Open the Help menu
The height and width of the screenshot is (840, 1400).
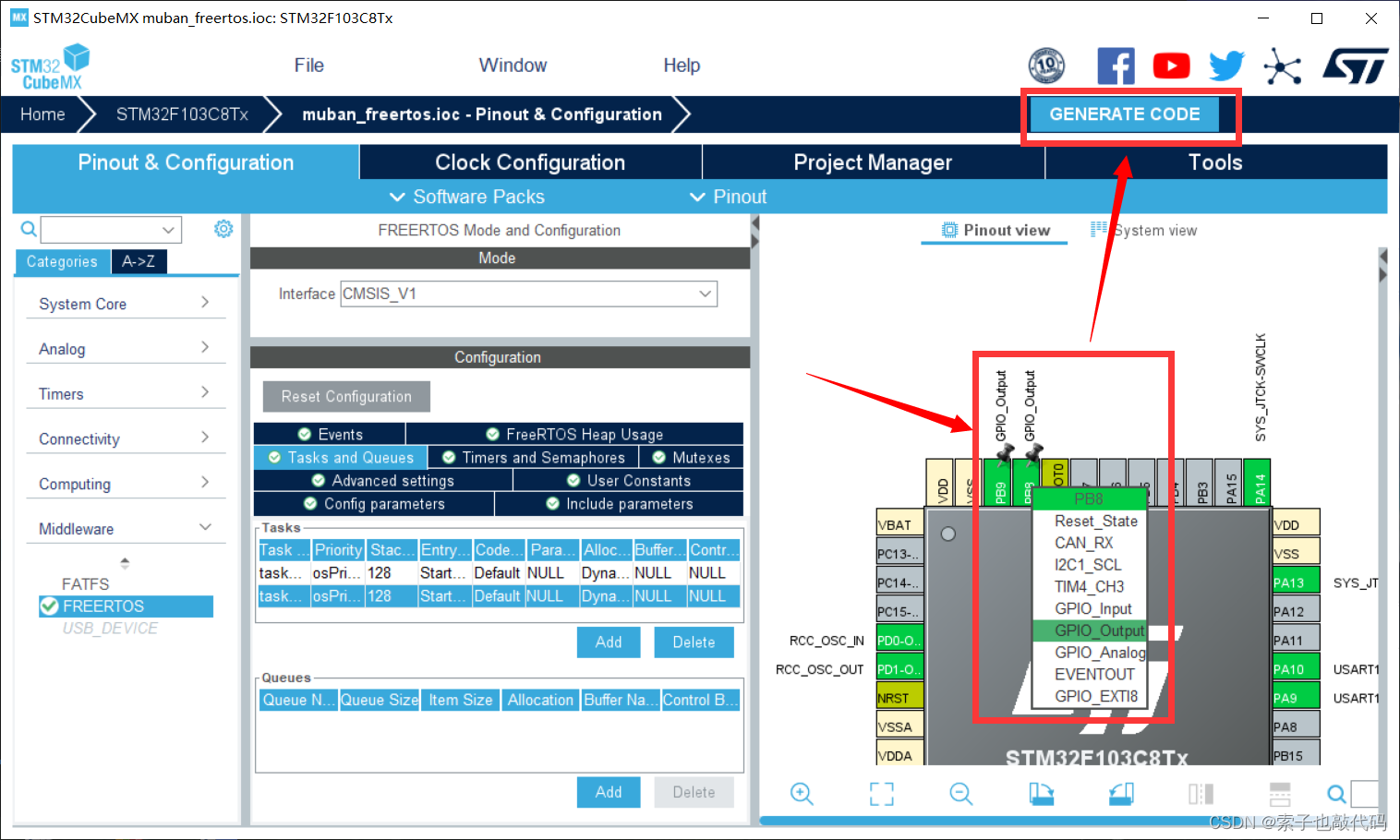point(682,66)
